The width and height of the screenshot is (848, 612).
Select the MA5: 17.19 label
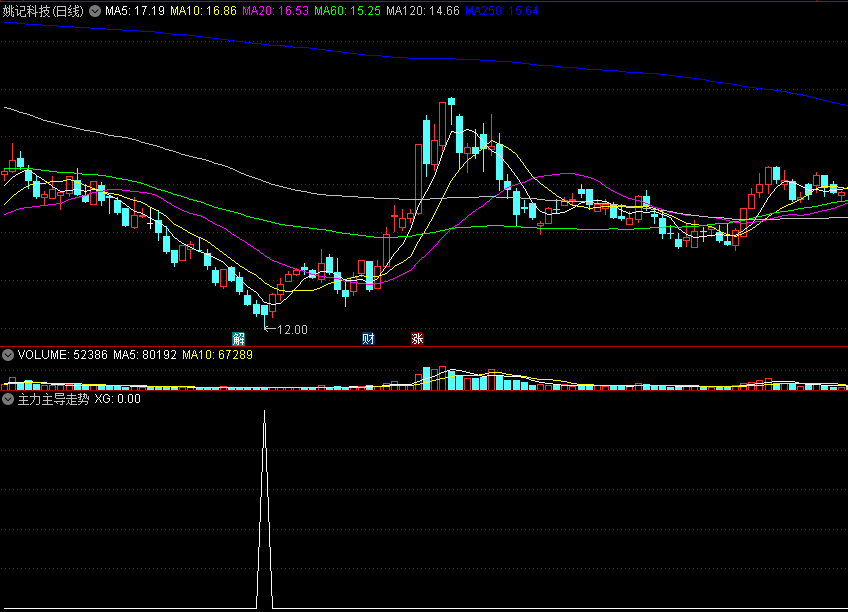[135, 11]
